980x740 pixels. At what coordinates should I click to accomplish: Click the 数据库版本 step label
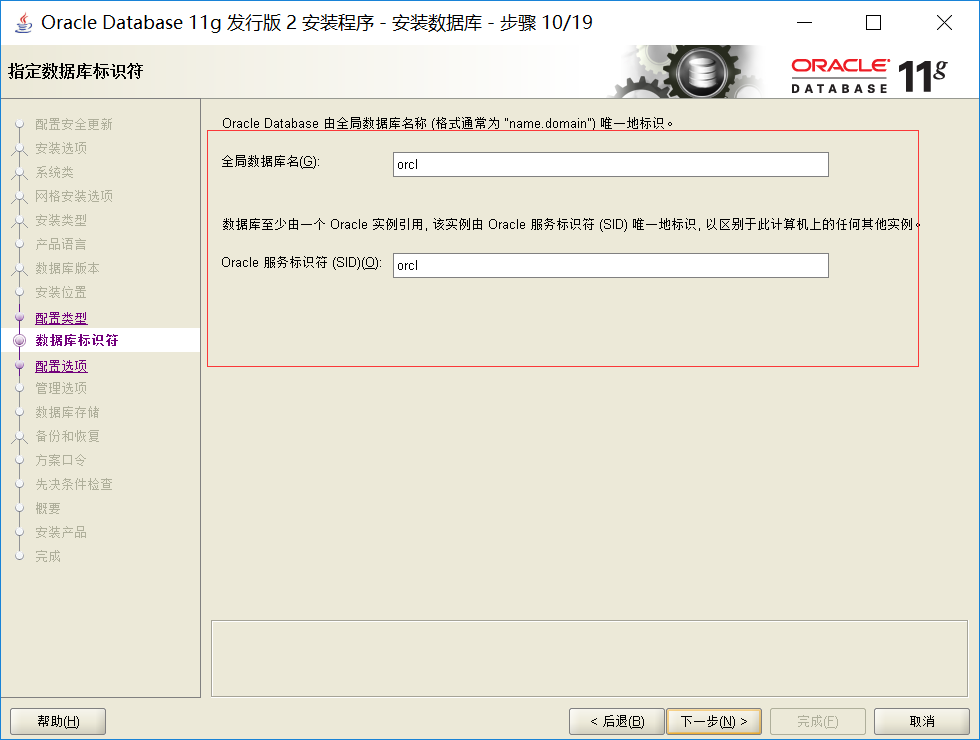click(68, 268)
